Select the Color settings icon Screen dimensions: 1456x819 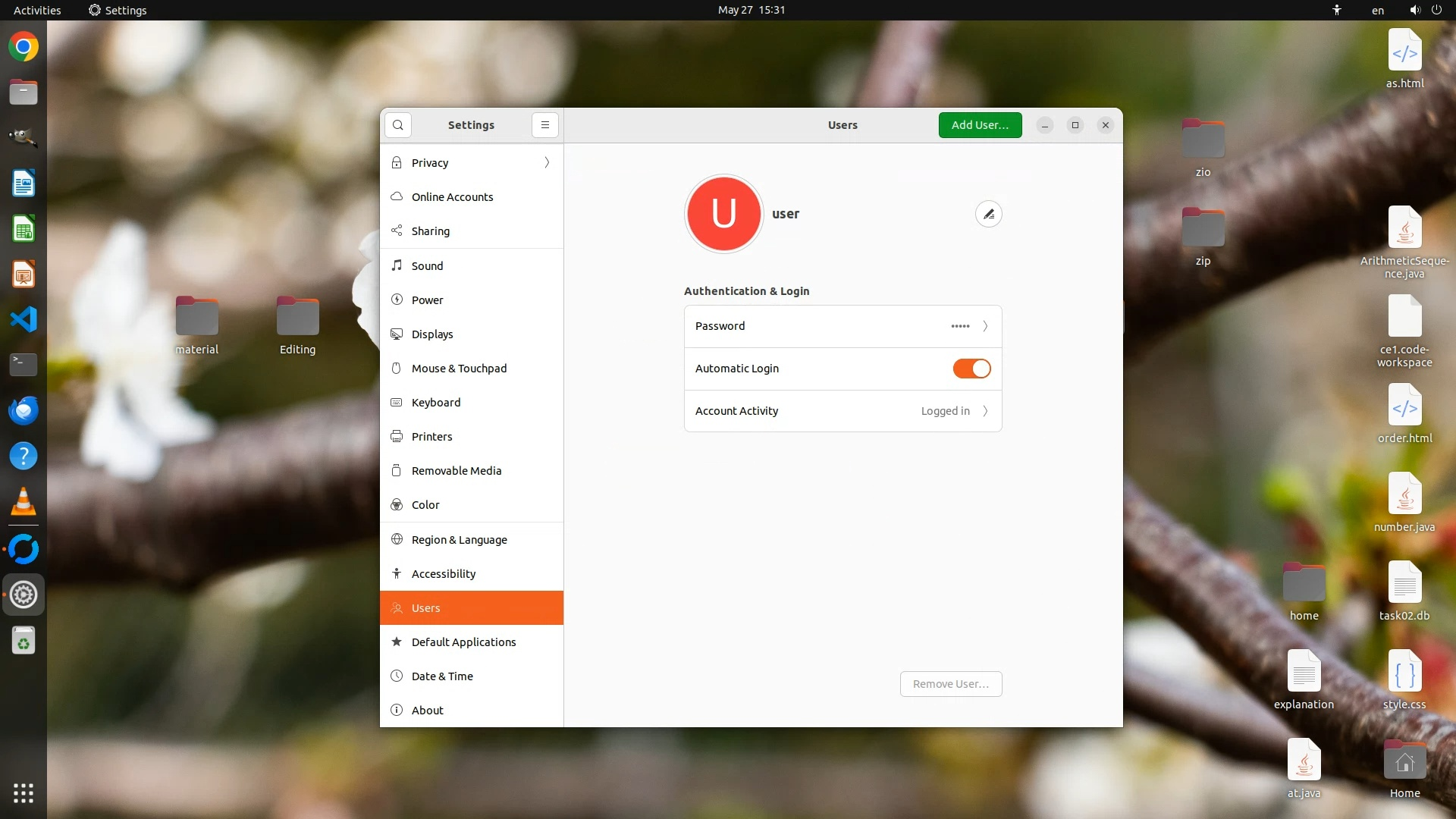(x=397, y=505)
